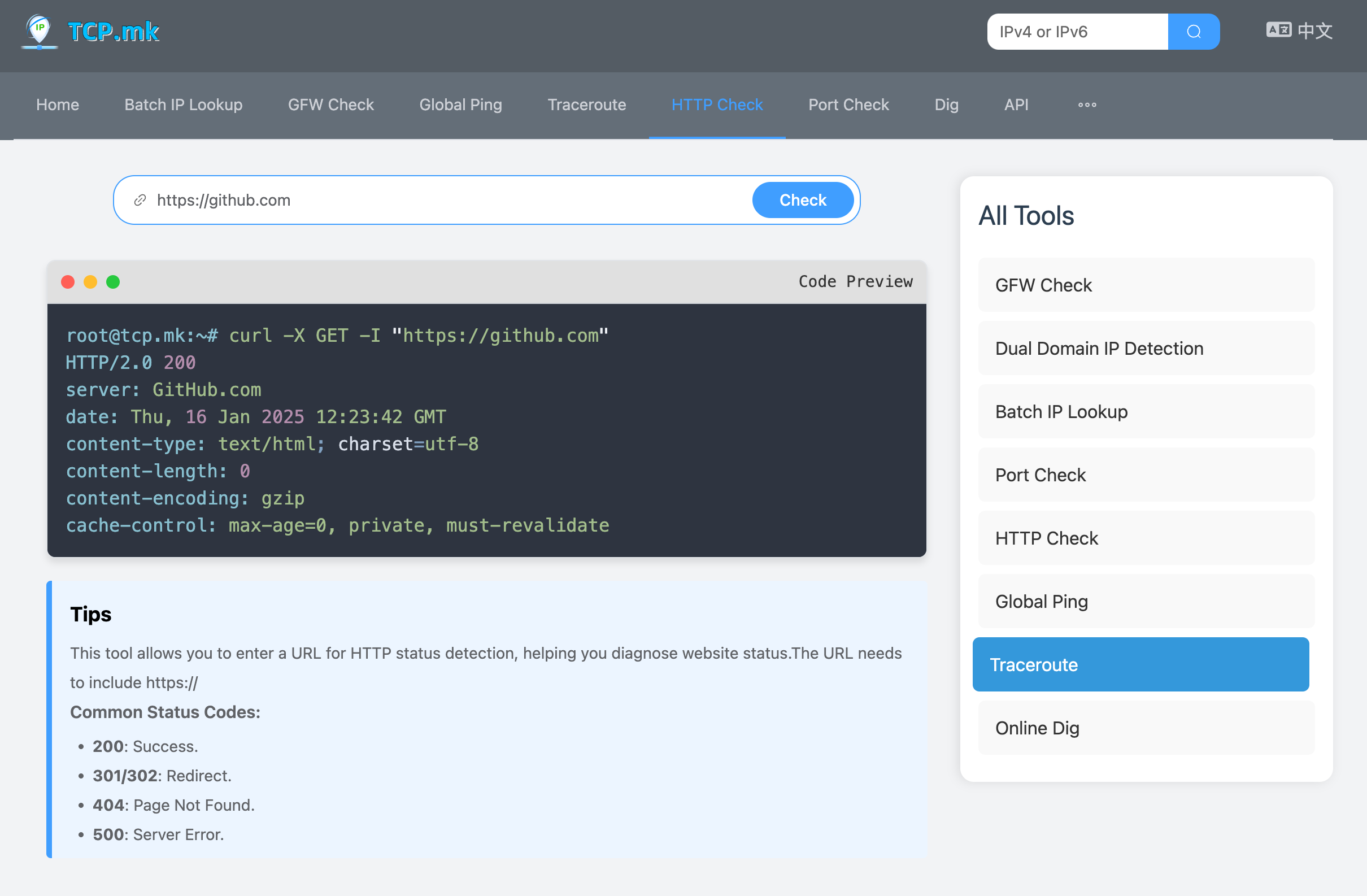This screenshot has height=896, width=1367.
Task: Click the '404: Page Not Found.' item
Action: [173, 804]
